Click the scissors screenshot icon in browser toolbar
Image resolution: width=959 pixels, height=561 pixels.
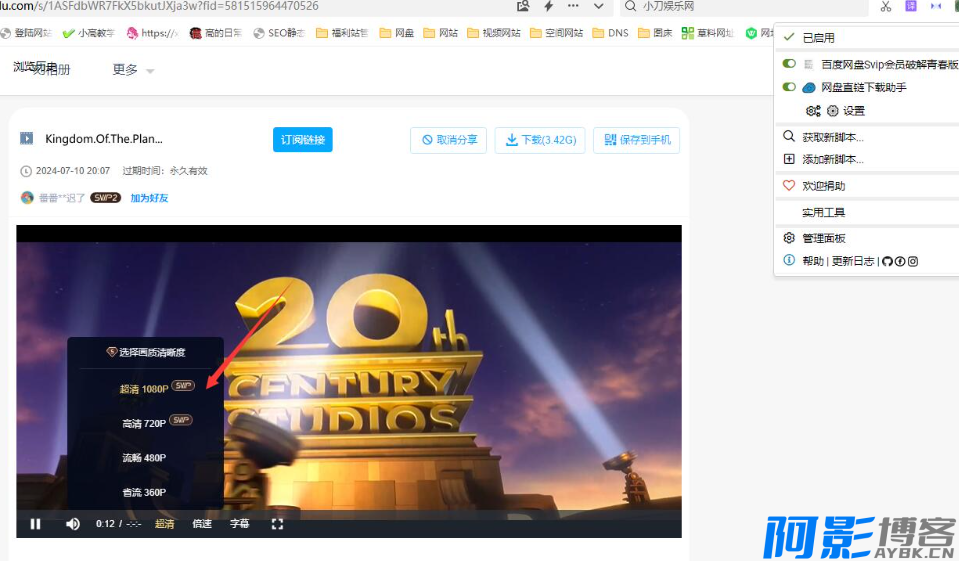(885, 7)
